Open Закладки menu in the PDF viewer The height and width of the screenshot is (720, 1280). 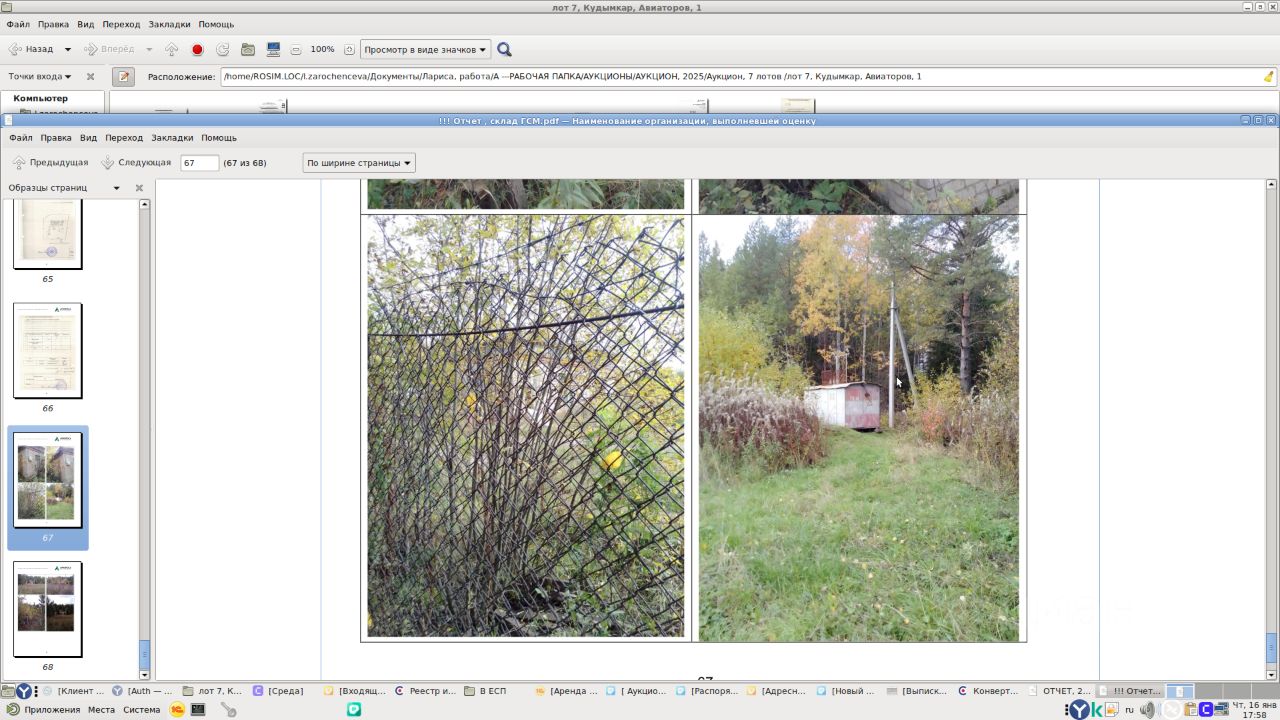[172, 138]
